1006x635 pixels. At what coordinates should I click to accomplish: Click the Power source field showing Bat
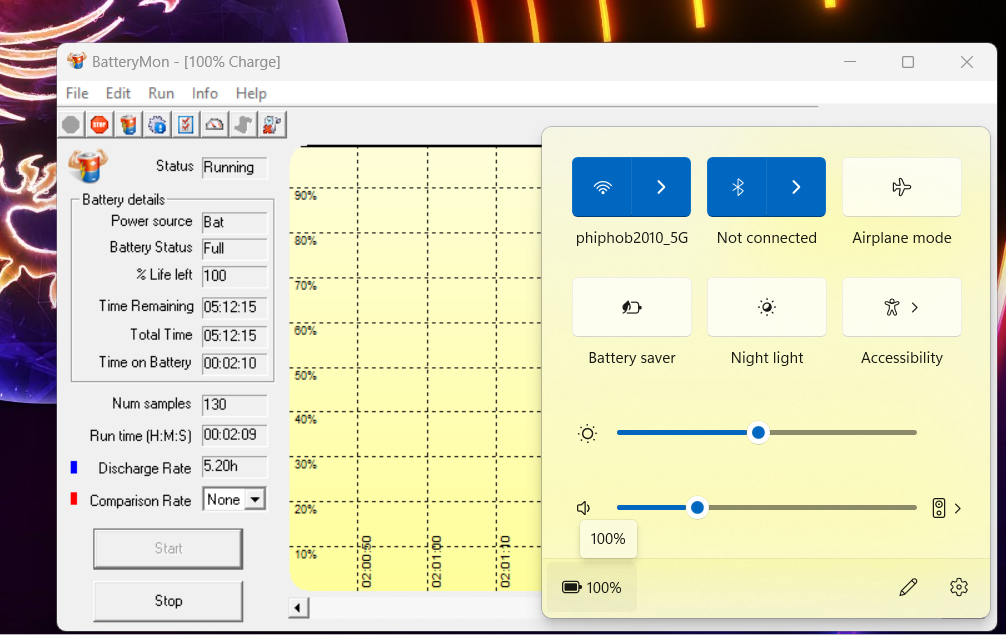click(234, 222)
